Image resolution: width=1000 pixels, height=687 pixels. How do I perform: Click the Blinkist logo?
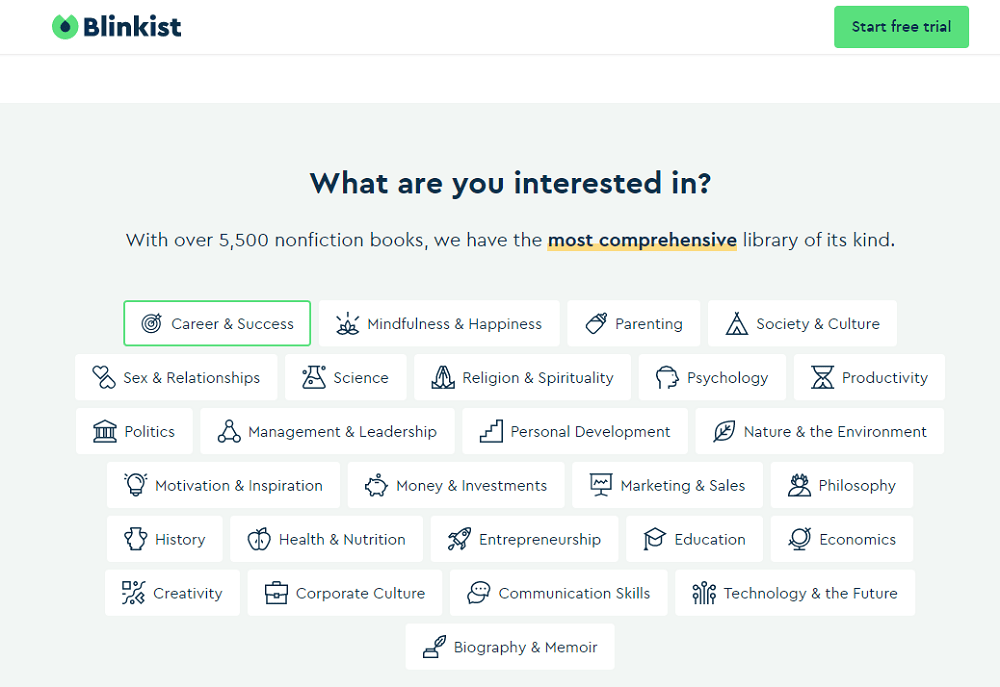tap(117, 27)
